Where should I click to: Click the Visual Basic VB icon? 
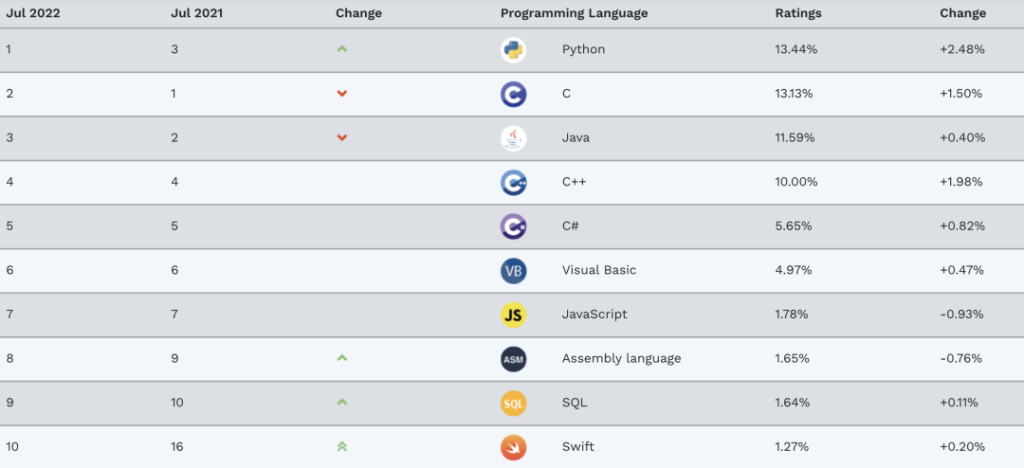tap(513, 270)
